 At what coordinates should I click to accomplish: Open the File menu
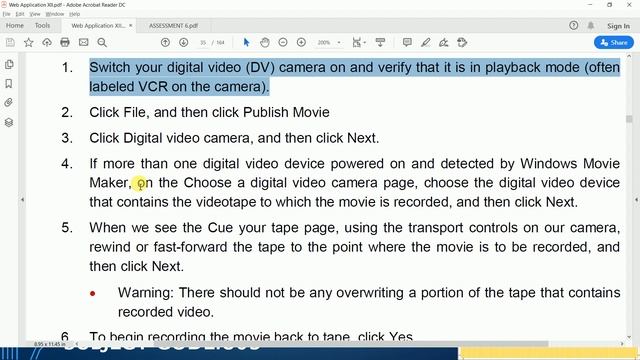tap(7, 14)
